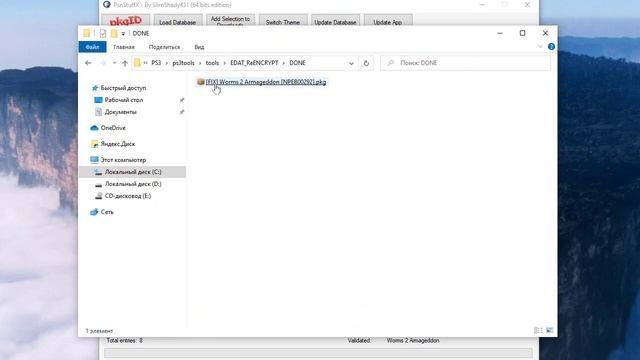Switch to the Главная ribbon tab

[124, 47]
